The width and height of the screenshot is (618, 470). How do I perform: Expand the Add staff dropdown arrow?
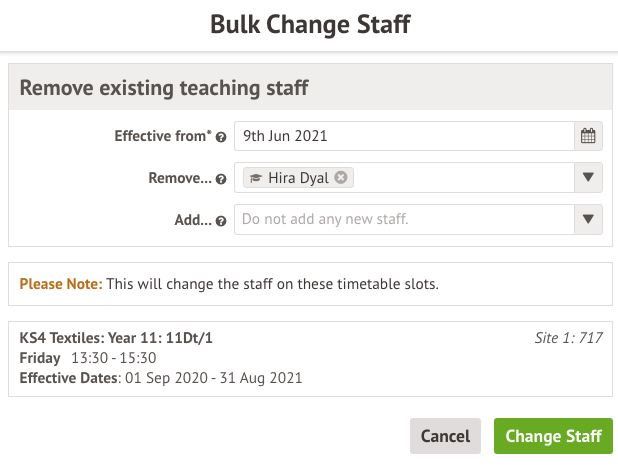(588, 220)
